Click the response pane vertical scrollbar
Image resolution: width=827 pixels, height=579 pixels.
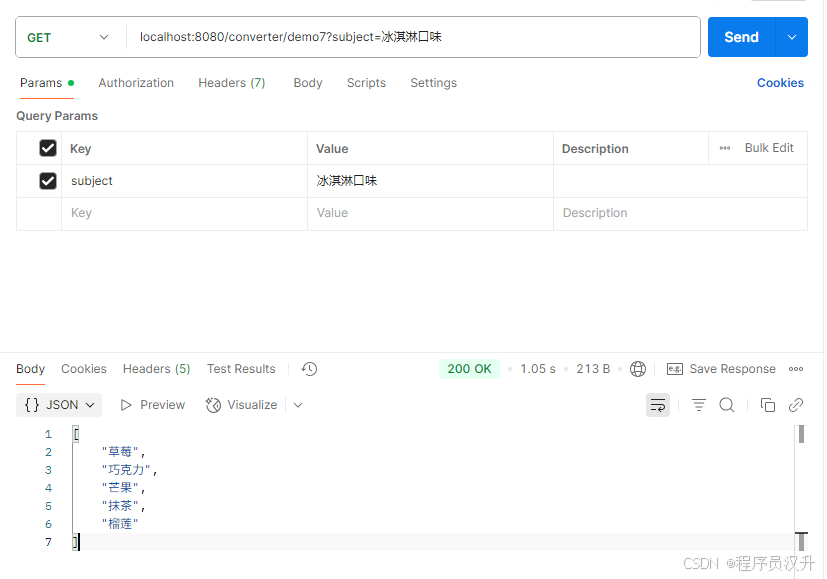coord(801,488)
